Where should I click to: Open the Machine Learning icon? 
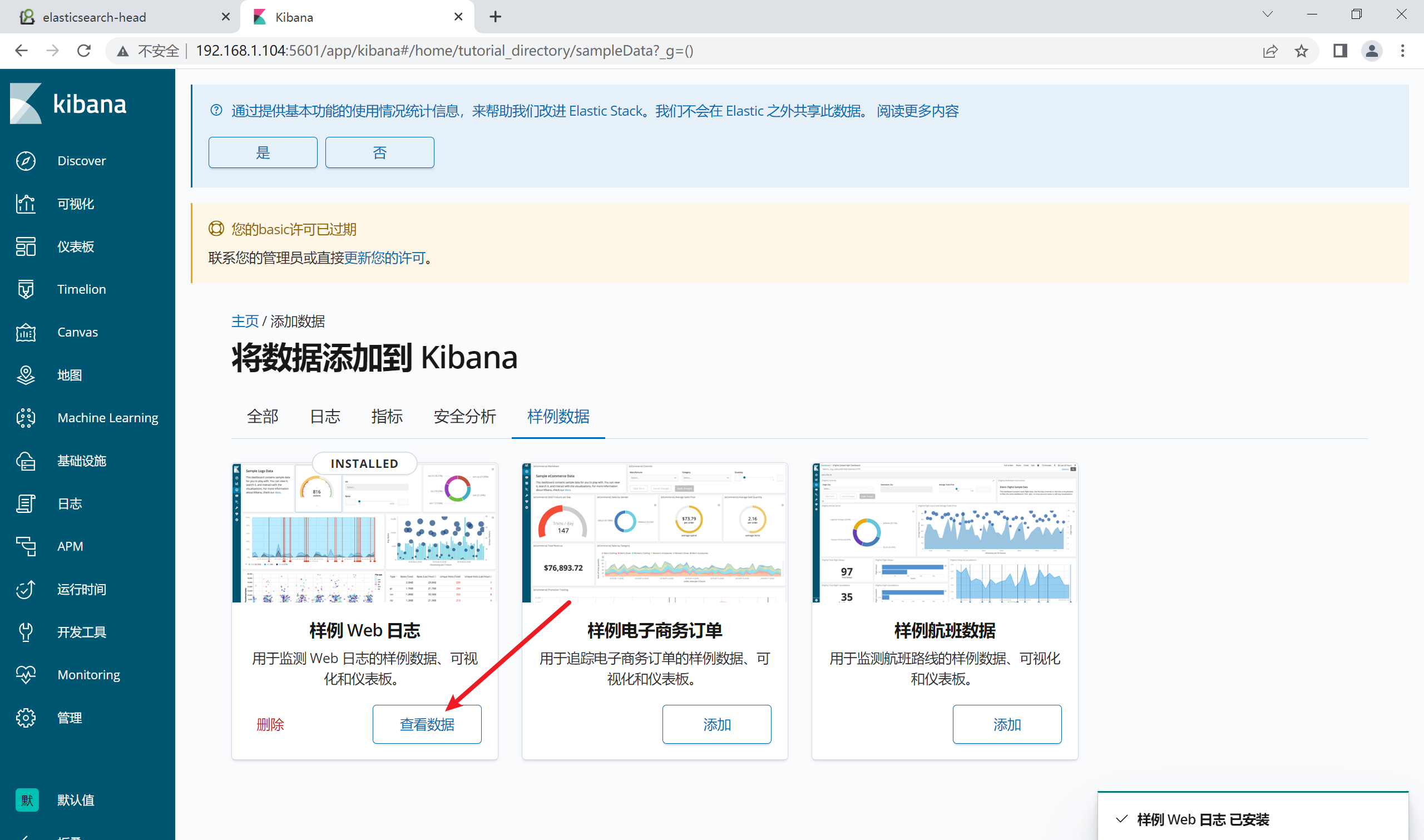point(26,418)
